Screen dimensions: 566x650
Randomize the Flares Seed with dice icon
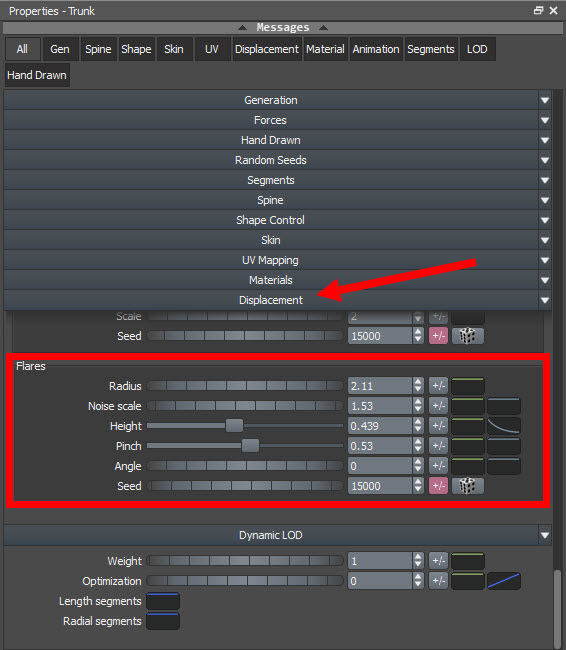(467, 486)
